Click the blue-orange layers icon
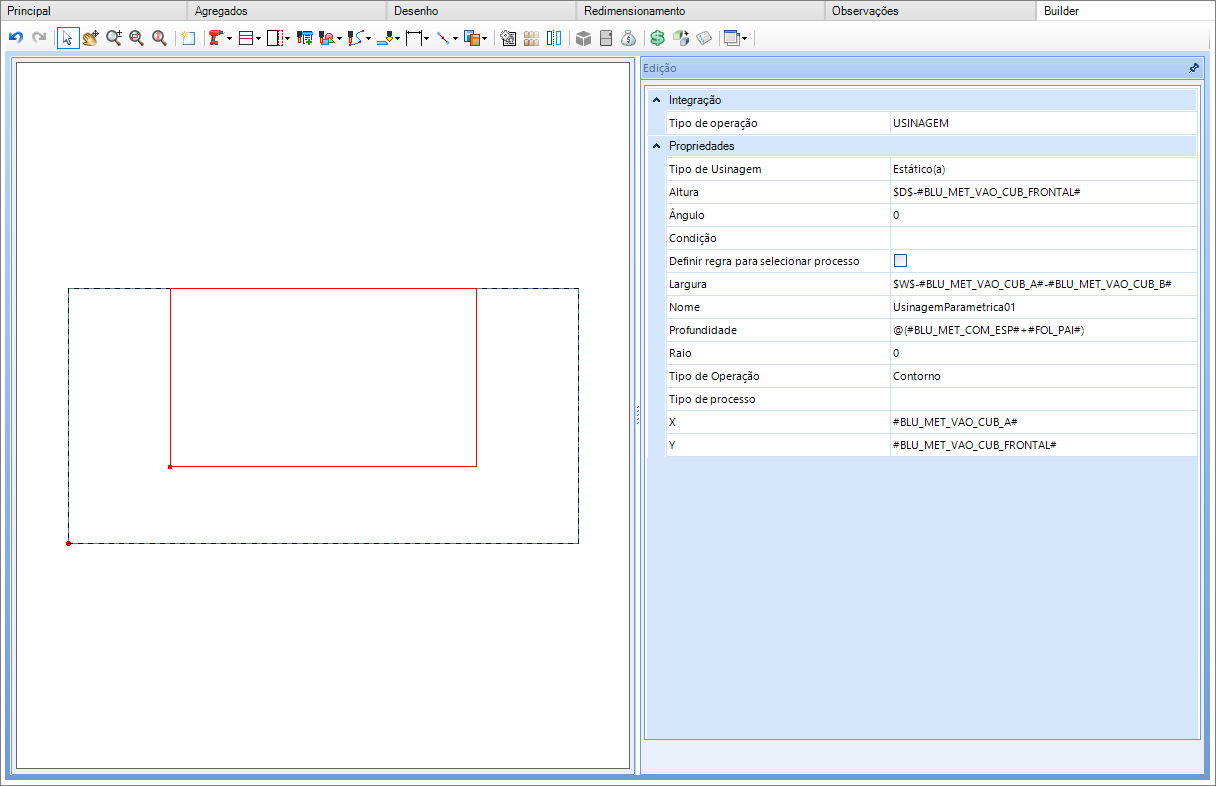The width and height of the screenshot is (1216, 786). click(x=472, y=38)
